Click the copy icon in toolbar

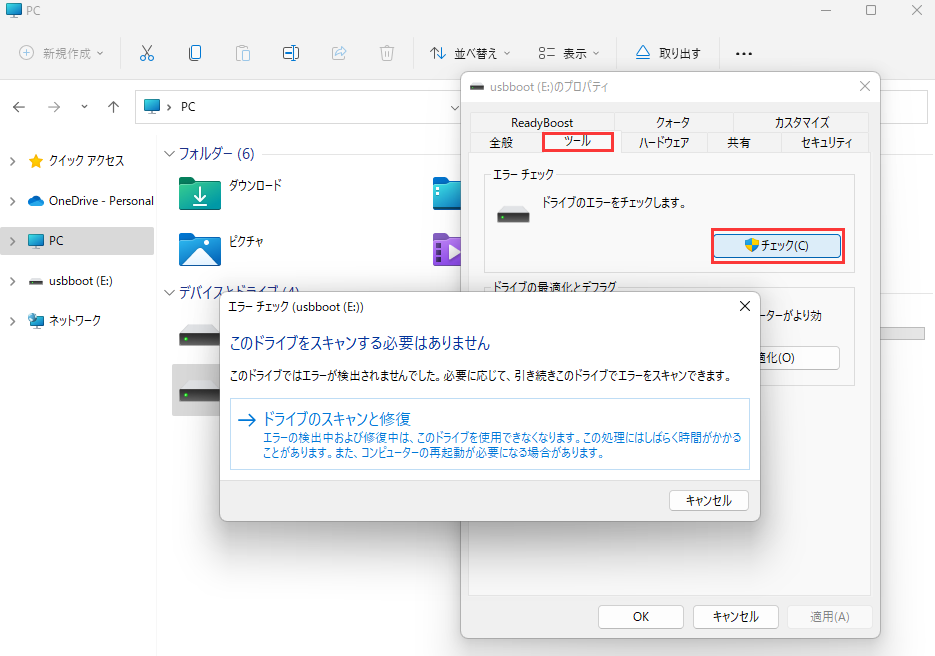[x=195, y=53]
